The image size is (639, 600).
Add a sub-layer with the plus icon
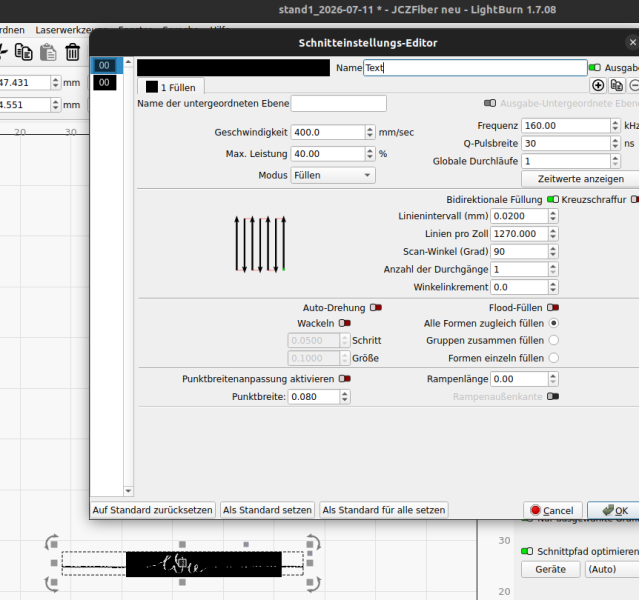coord(598,85)
